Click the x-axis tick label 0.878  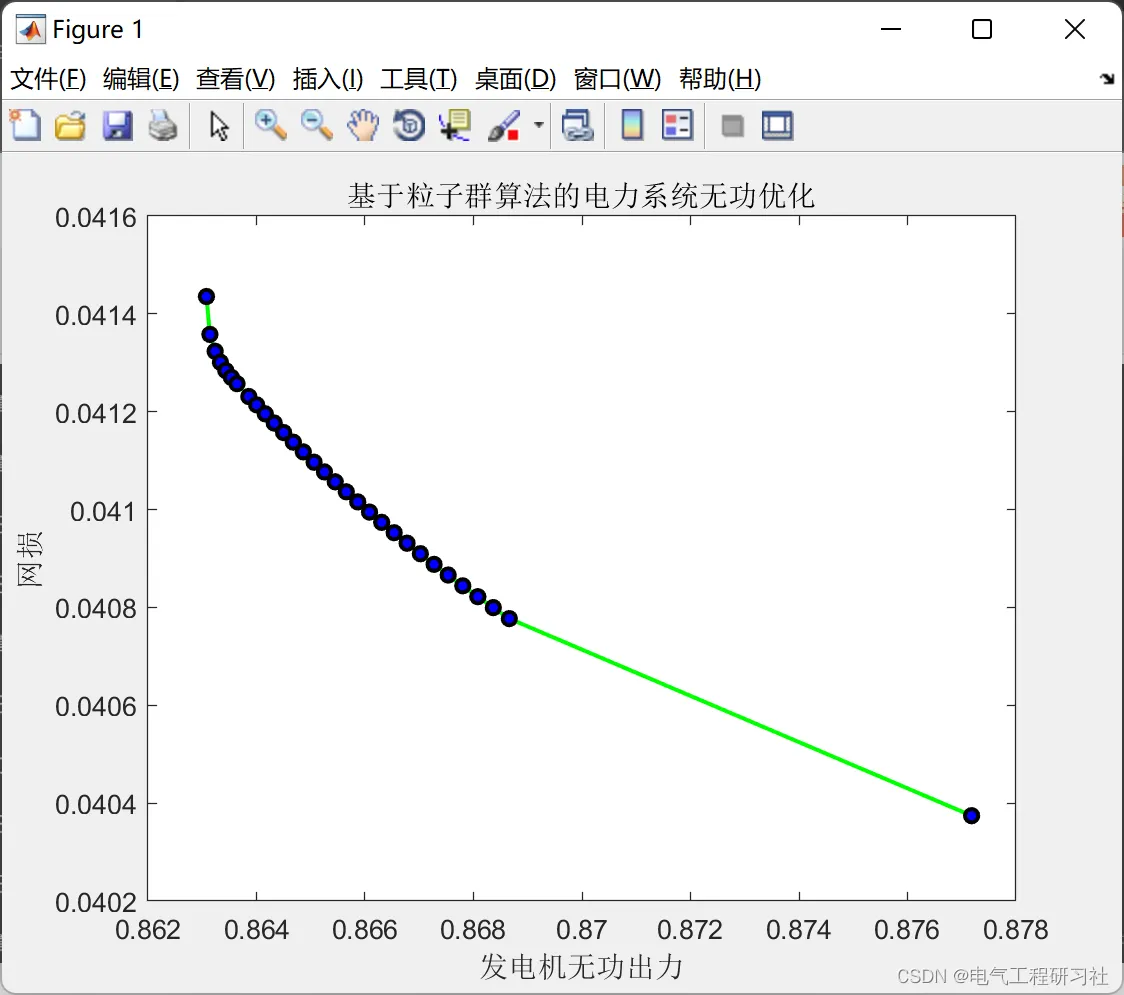coord(1016,930)
